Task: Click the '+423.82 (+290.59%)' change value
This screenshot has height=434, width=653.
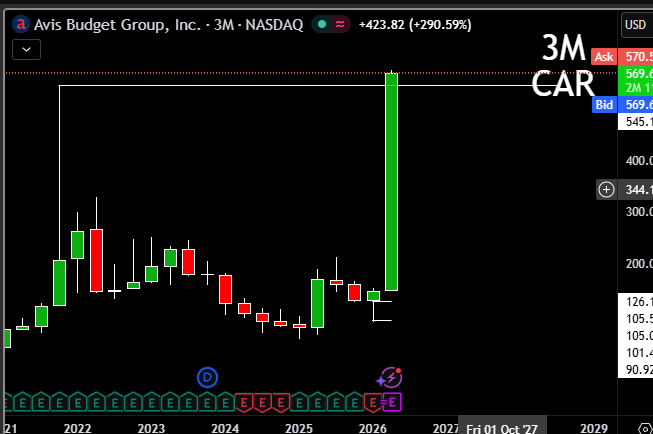Action: (415, 25)
